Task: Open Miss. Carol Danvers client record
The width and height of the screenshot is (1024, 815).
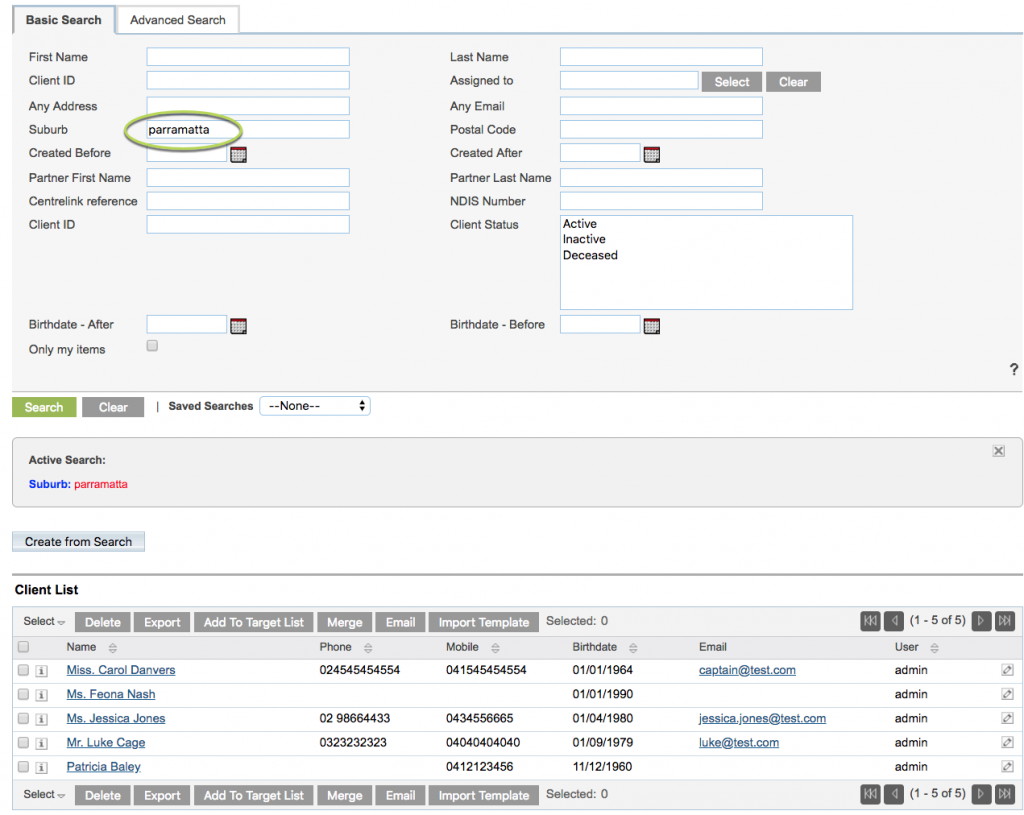Action: point(120,670)
